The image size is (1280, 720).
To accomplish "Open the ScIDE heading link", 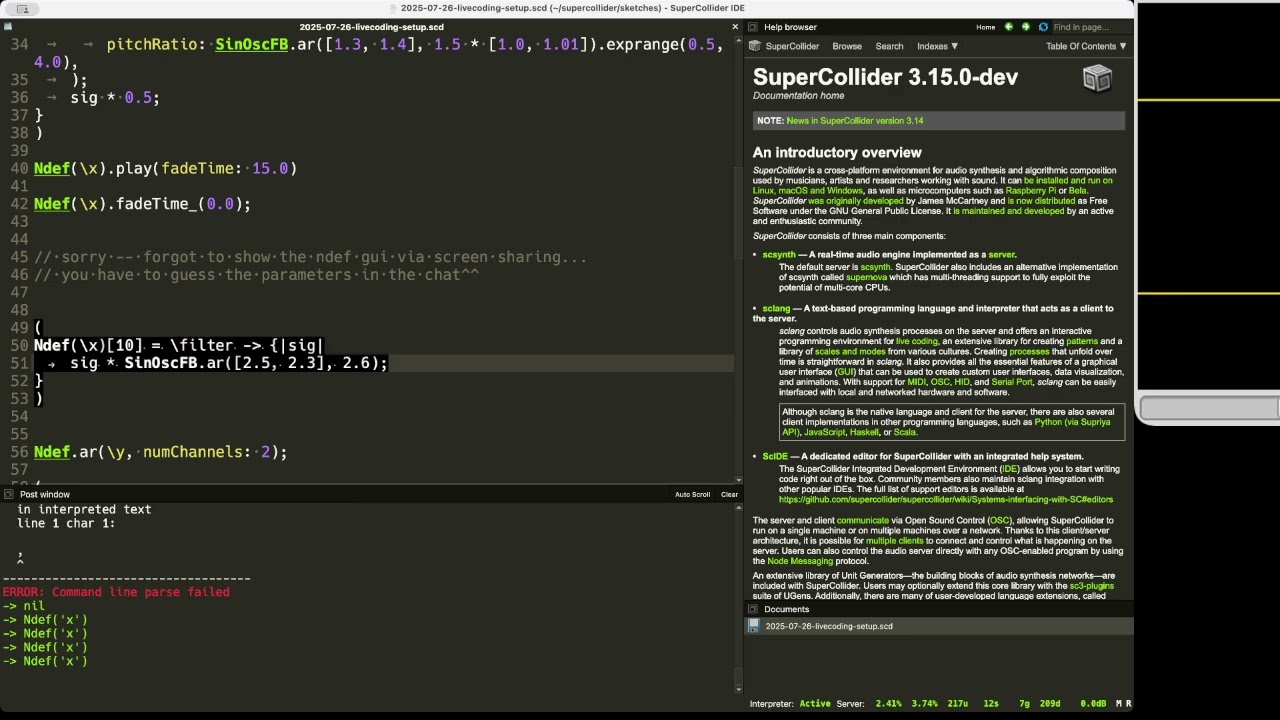I will (775, 456).
